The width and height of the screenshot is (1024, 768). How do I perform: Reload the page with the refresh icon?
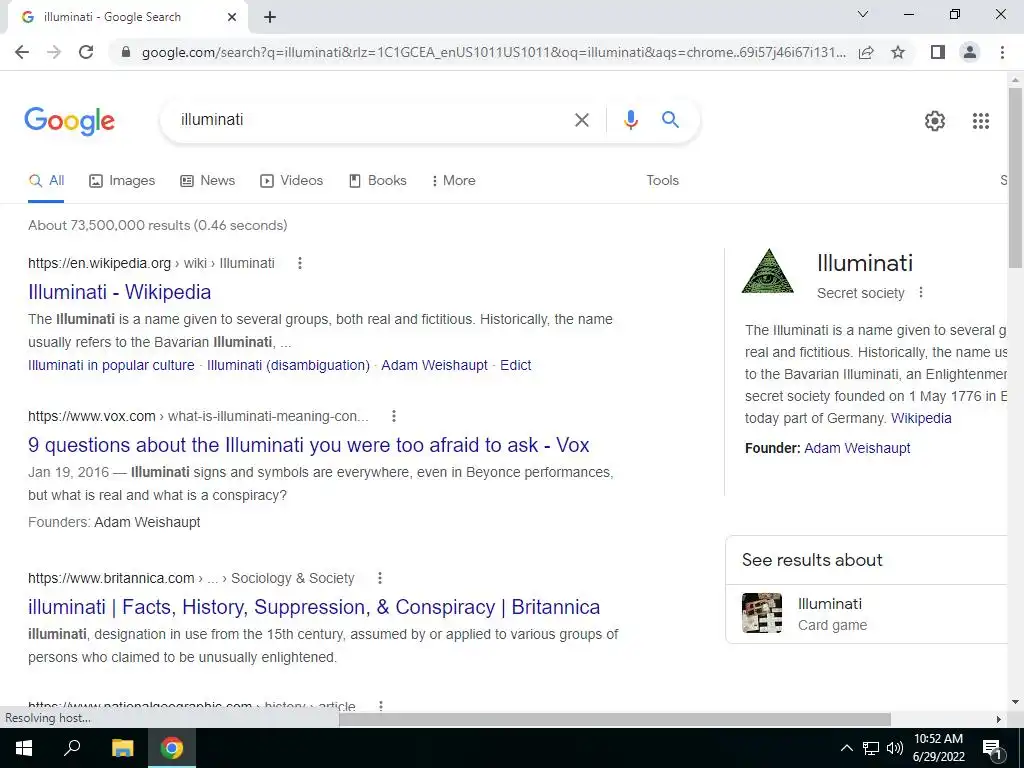[86, 52]
